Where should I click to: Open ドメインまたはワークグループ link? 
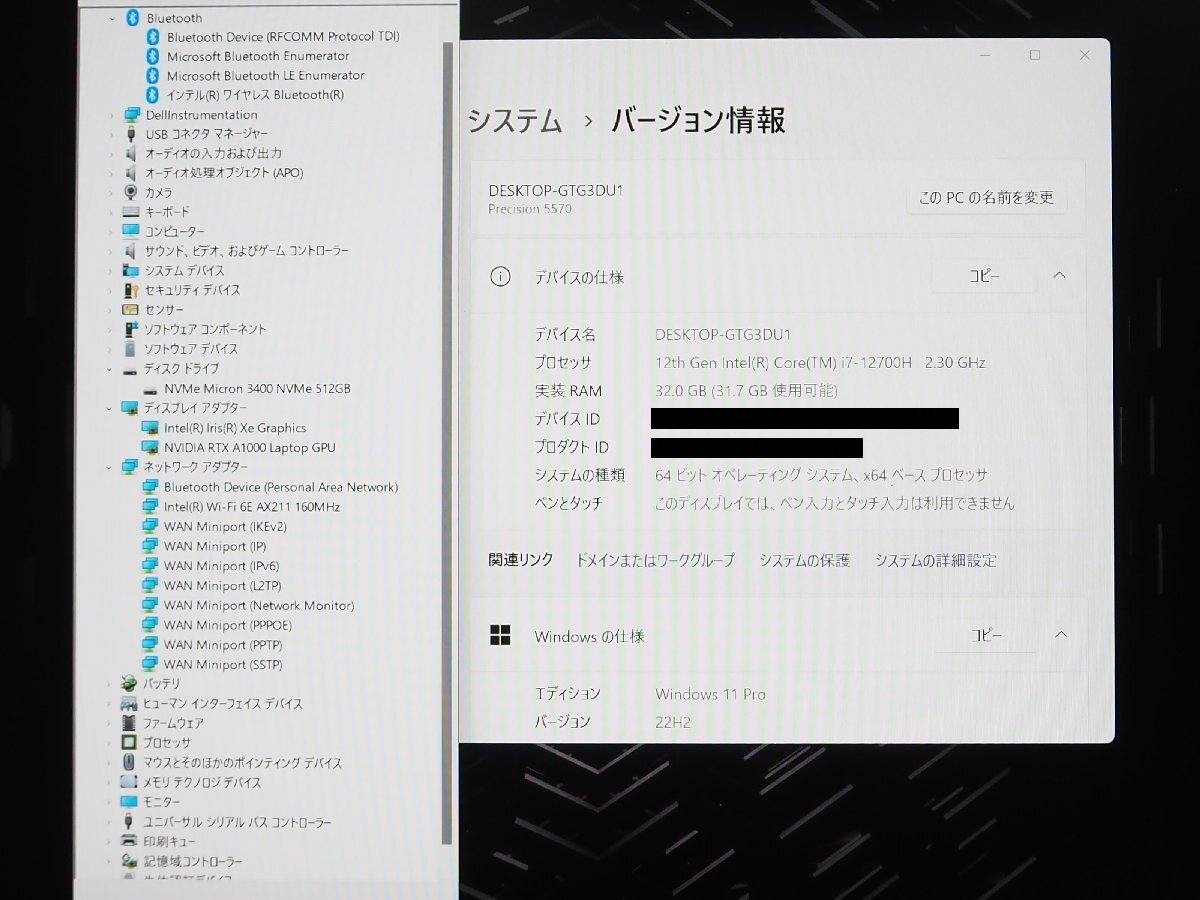click(655, 560)
